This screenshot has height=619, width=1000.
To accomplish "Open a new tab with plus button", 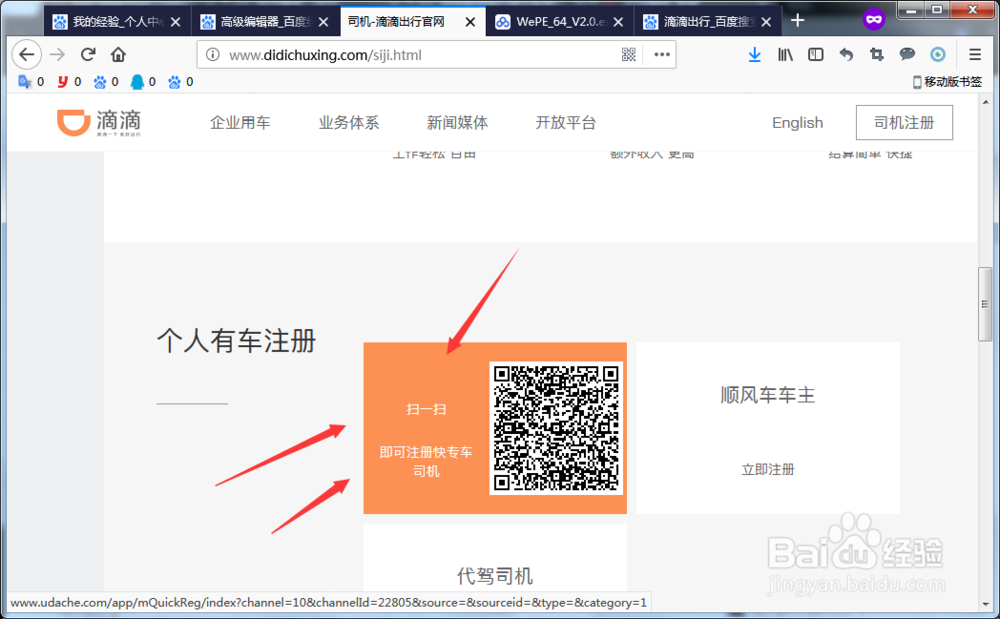I will [x=797, y=20].
